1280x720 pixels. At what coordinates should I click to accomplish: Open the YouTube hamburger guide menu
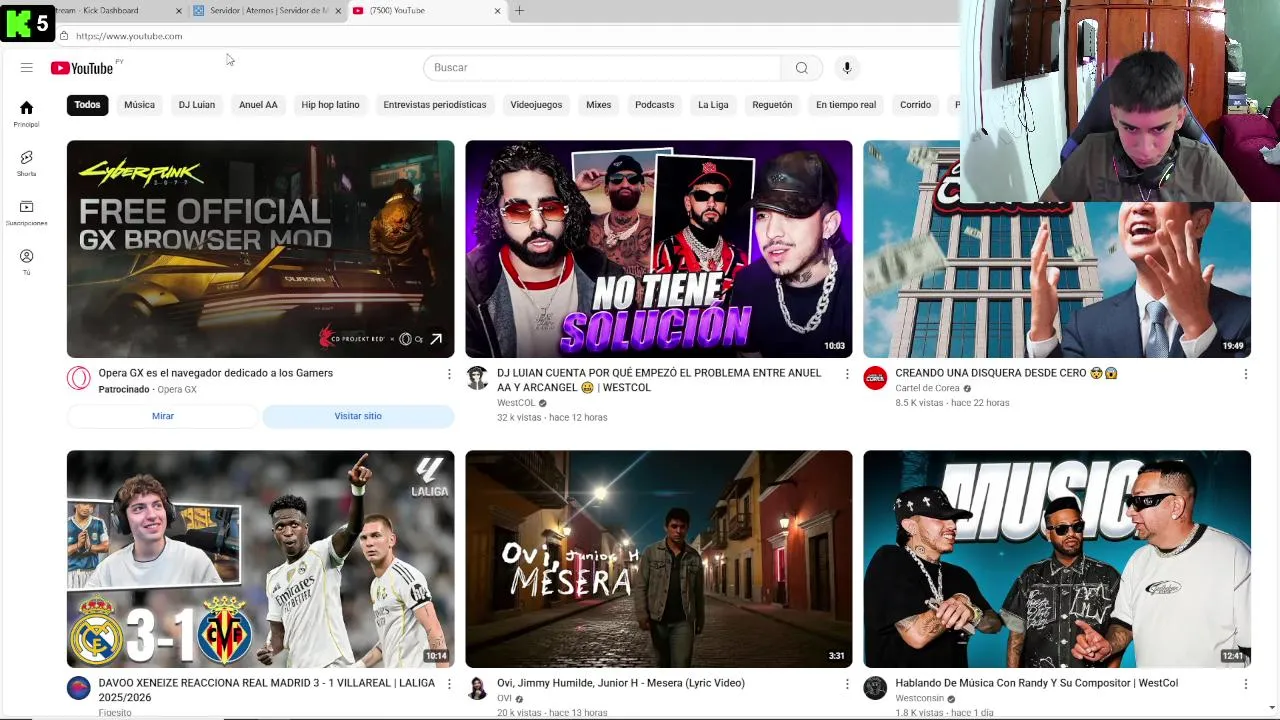tap(27, 68)
